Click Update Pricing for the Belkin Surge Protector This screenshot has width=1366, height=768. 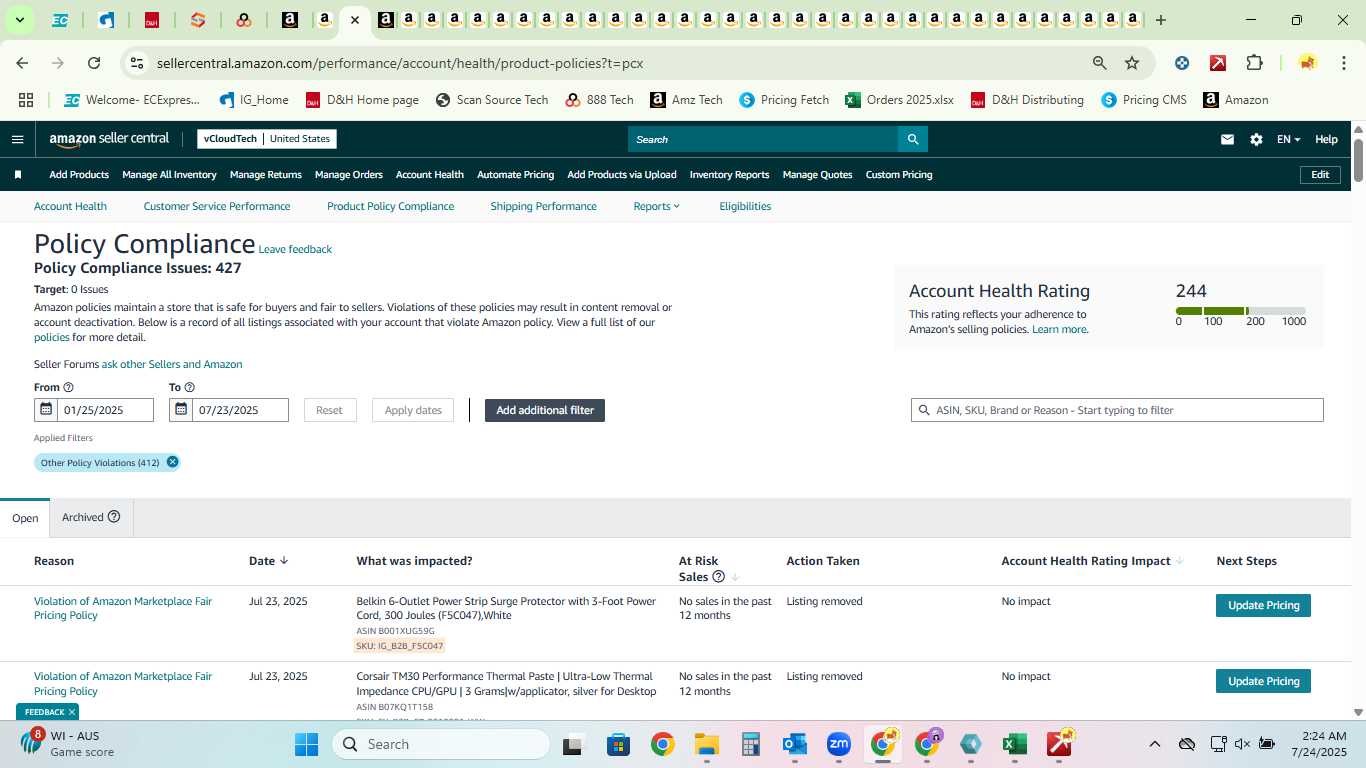pos(1263,605)
